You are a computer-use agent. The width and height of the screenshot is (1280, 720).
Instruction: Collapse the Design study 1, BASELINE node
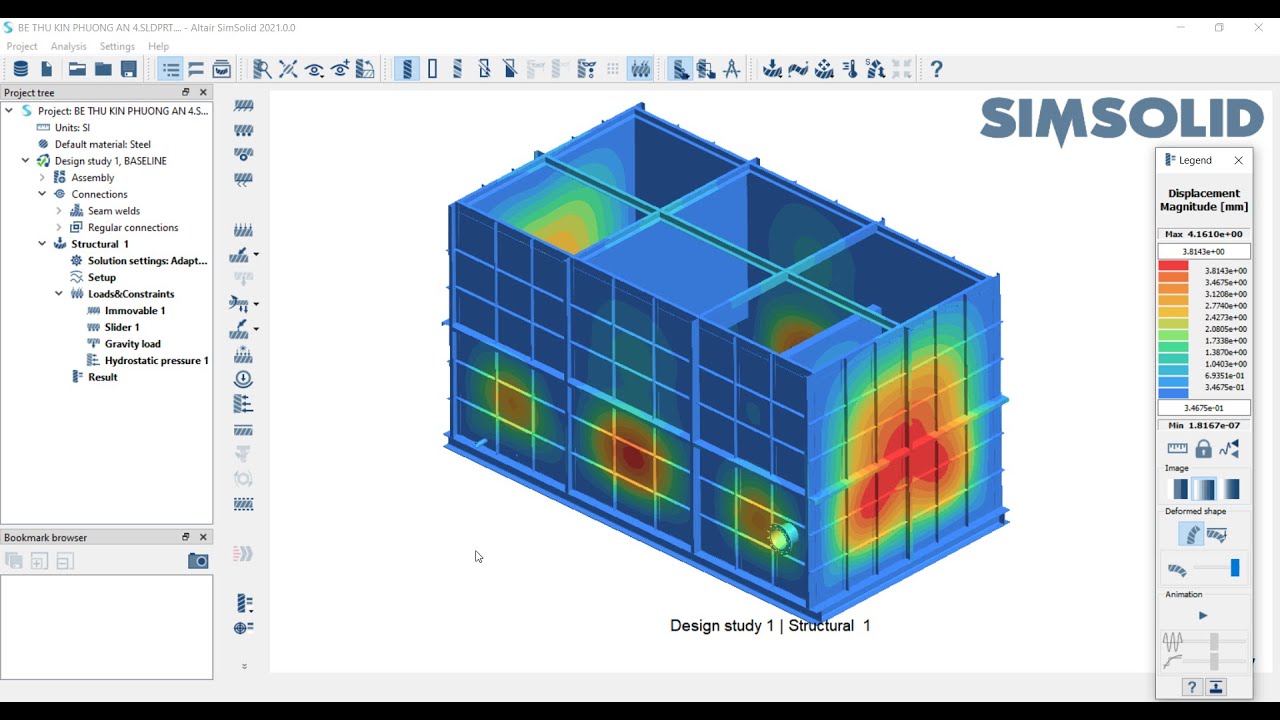coord(25,160)
